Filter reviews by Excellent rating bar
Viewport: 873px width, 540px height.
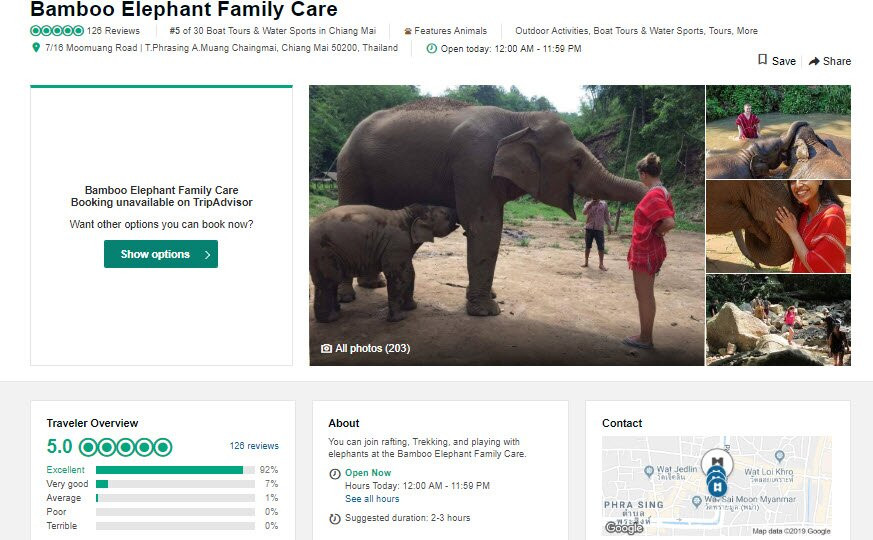[175, 470]
